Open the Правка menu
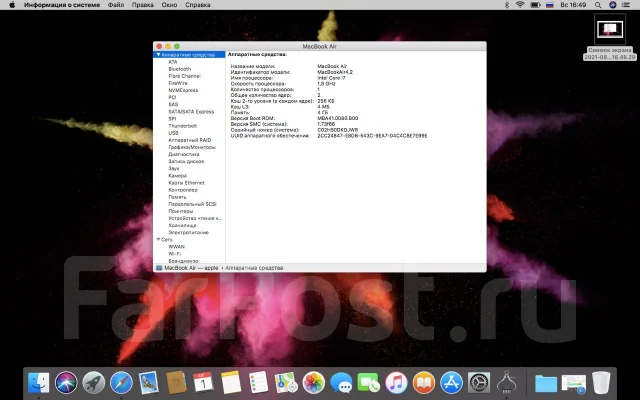 (143, 5)
